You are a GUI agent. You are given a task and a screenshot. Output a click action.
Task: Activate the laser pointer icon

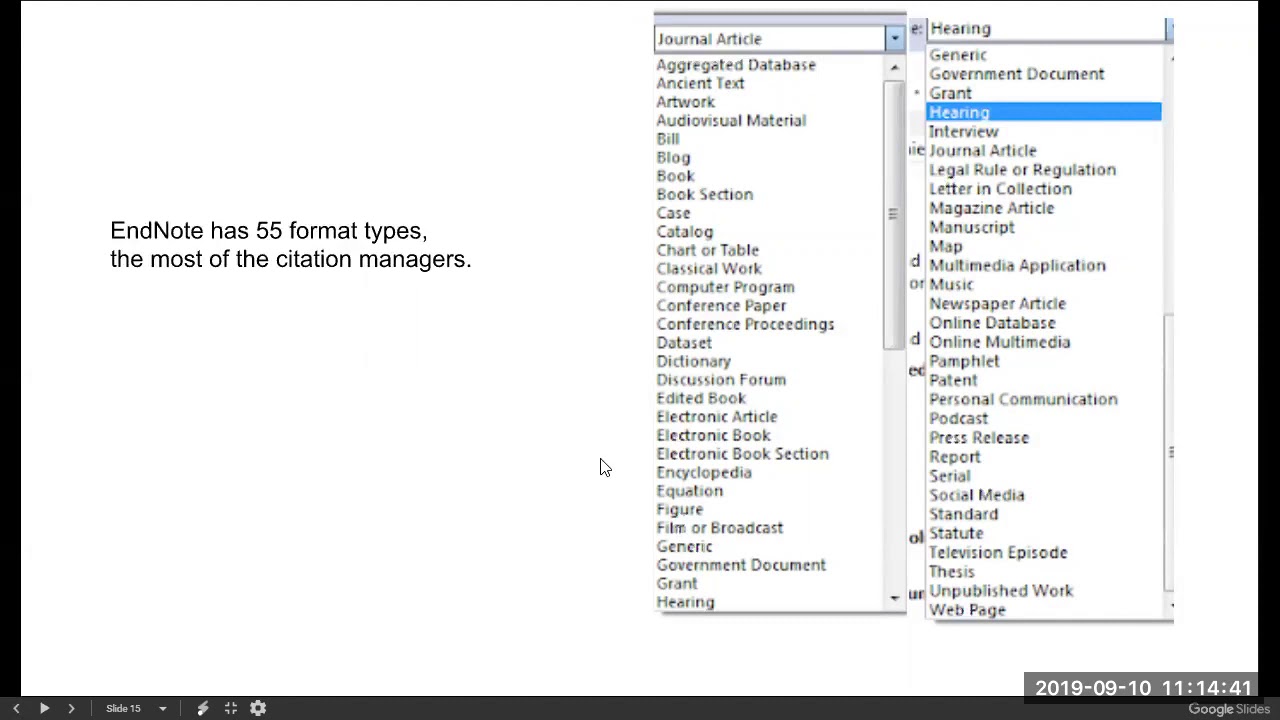[x=202, y=708]
